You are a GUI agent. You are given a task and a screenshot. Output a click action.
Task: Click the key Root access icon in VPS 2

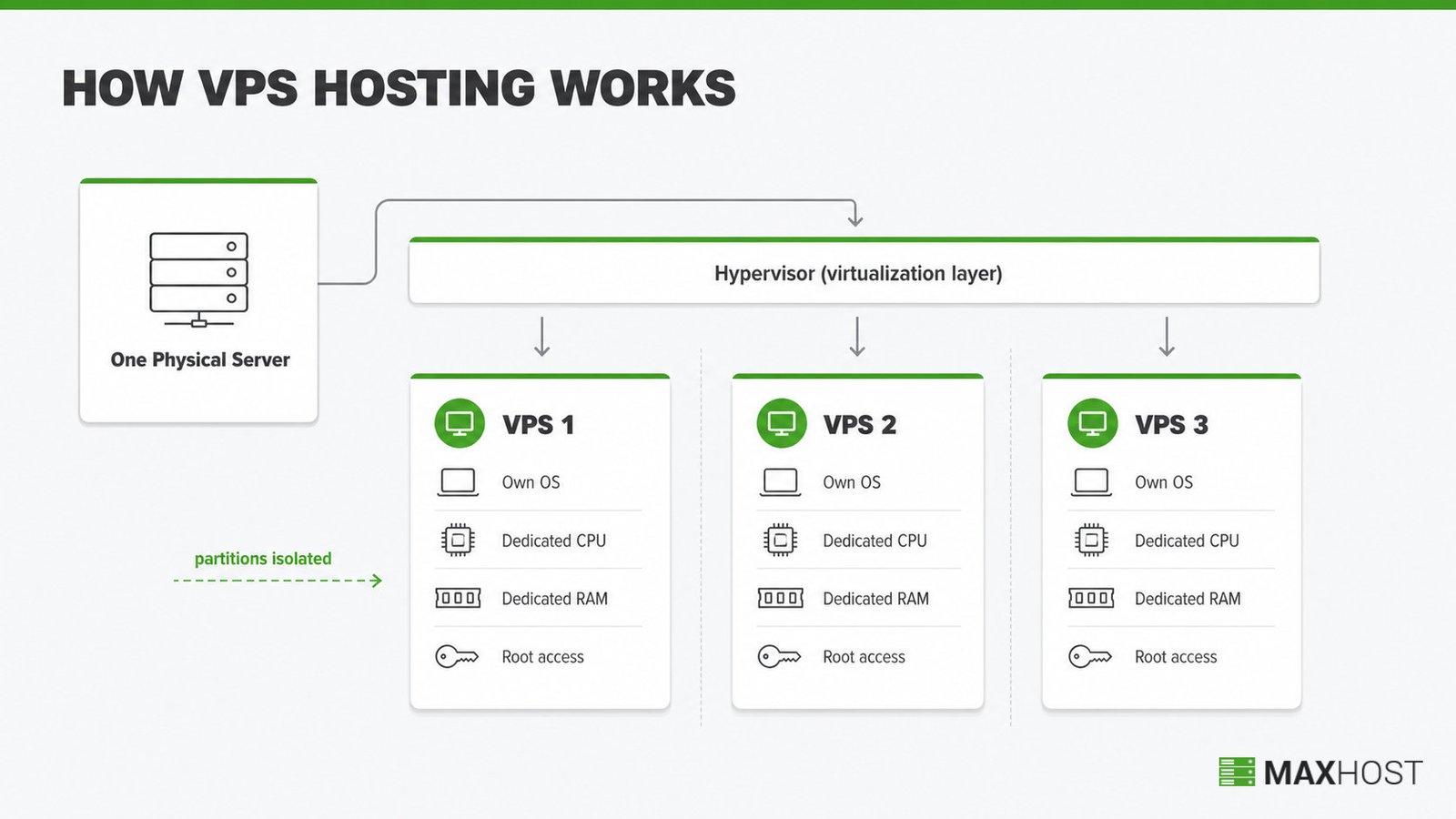point(779,656)
